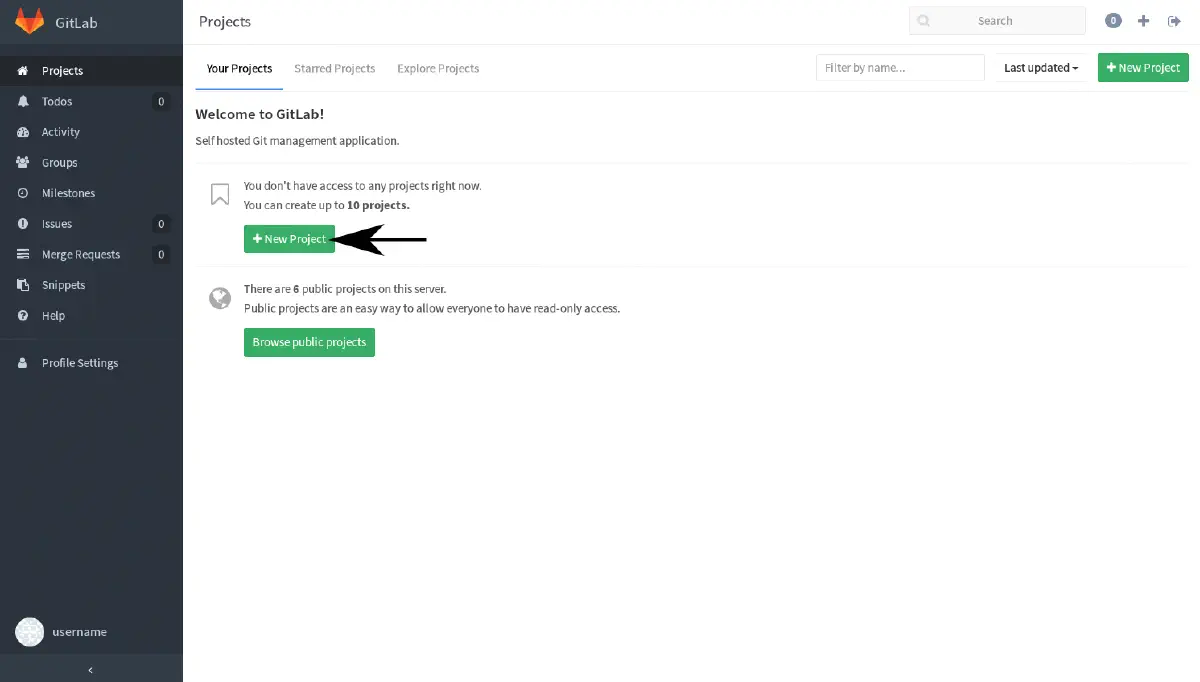Click the green New Project button top right

point(1143,68)
